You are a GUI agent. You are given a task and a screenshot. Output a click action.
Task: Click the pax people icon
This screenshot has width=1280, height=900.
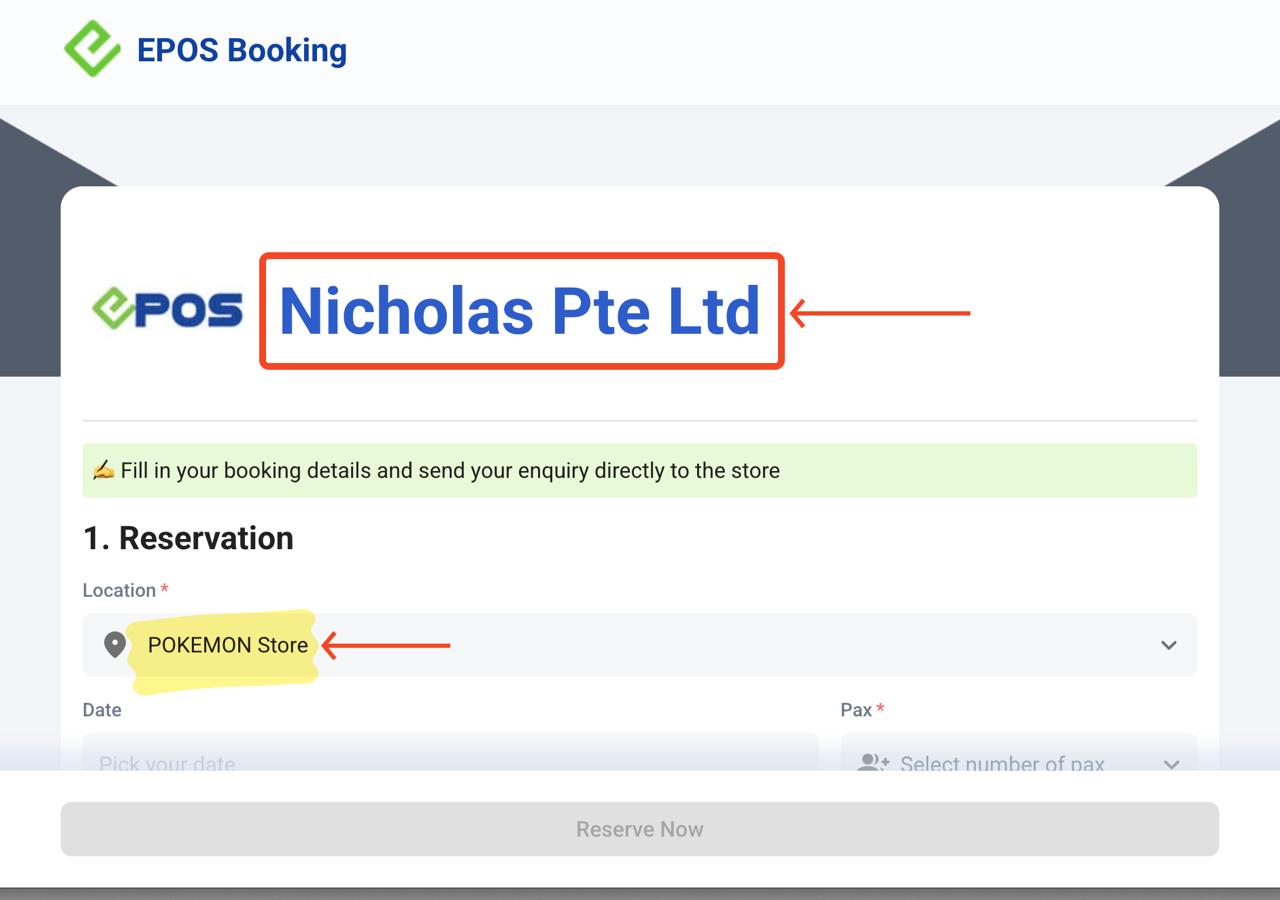[x=873, y=763]
